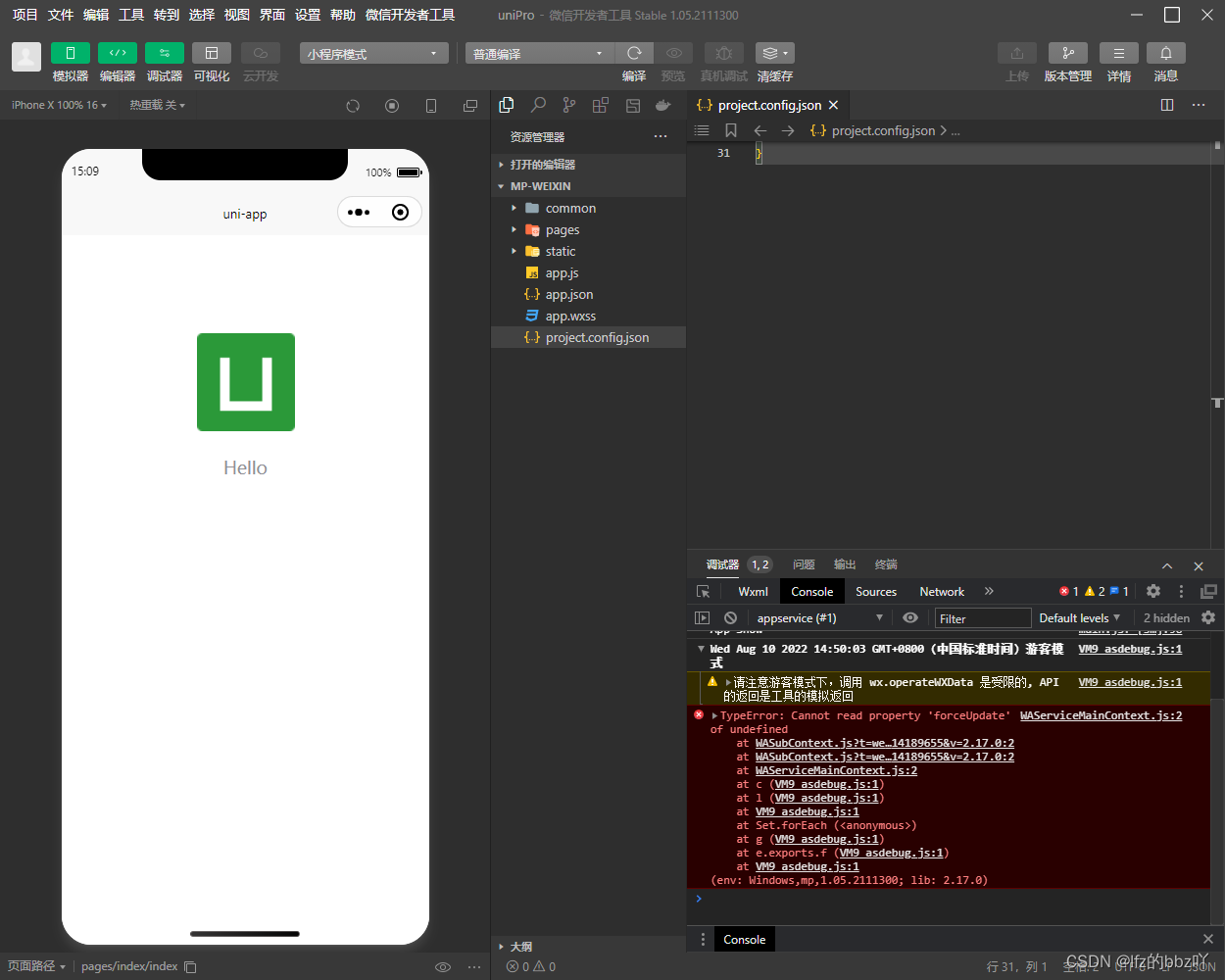Switch to the 问题 problems tab
Image resolution: width=1225 pixels, height=980 pixels.
pos(804,564)
